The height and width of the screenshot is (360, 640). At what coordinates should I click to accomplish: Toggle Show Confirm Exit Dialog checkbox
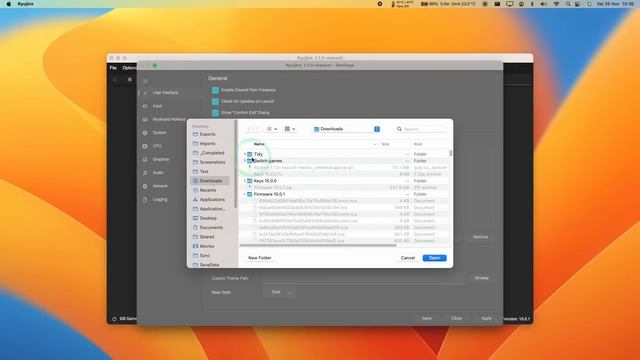tap(215, 113)
